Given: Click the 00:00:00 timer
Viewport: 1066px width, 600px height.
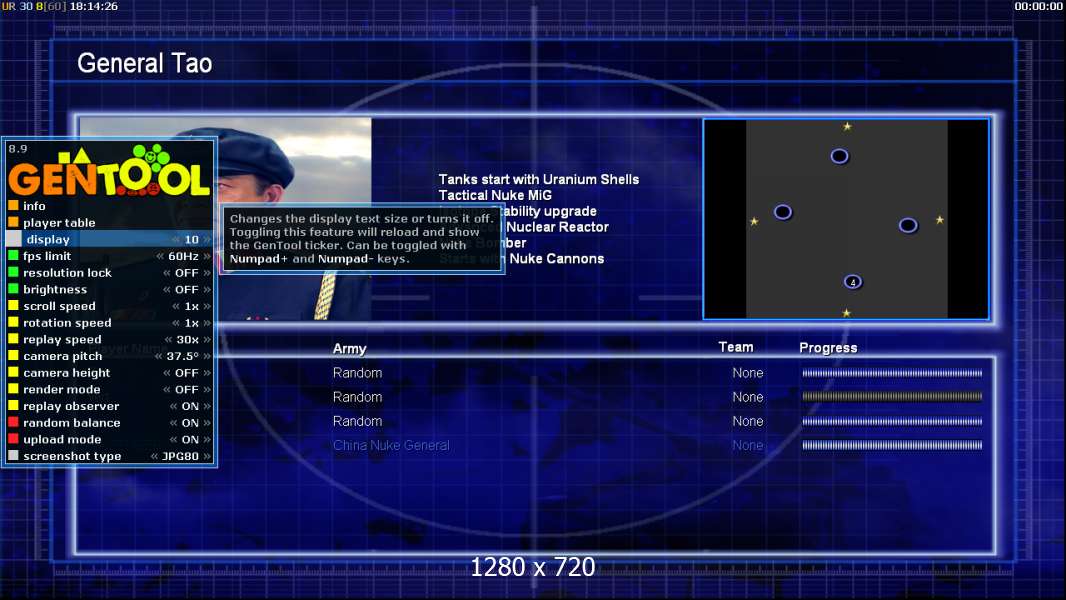Looking at the screenshot, I should click(x=1038, y=6).
